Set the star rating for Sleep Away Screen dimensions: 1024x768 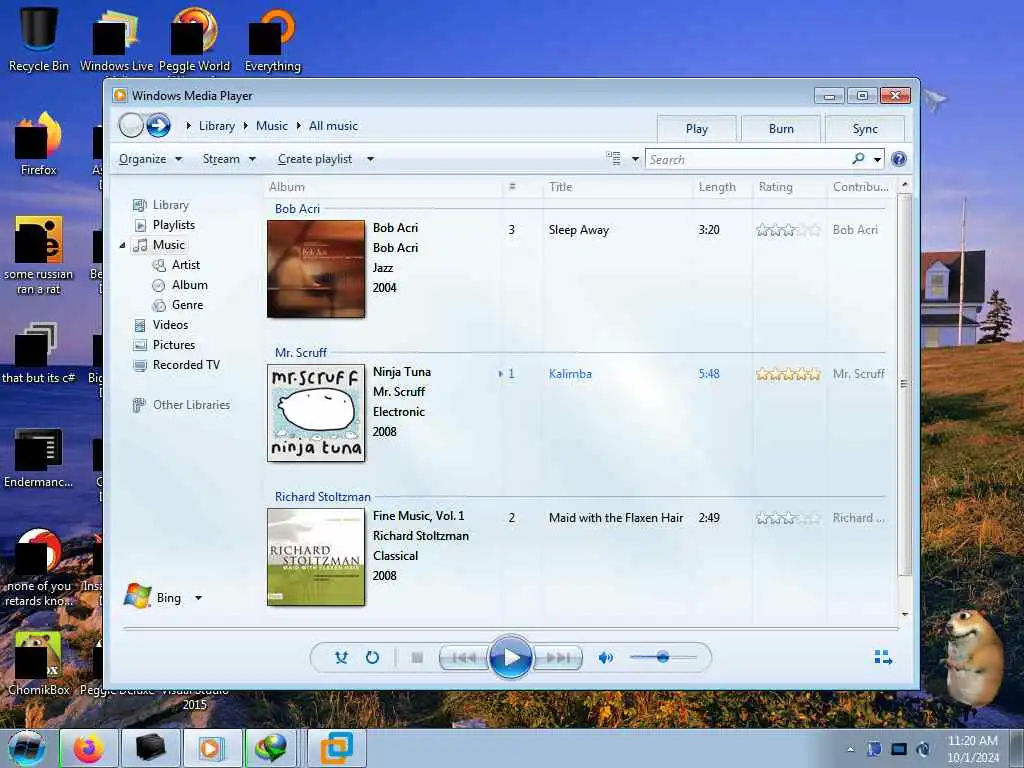(788, 230)
